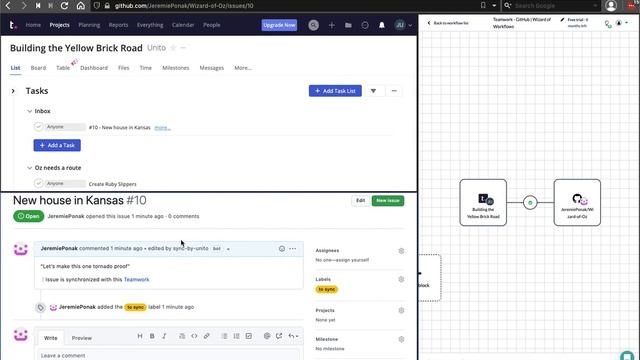640x360 pixels.
Task: Click the flow connector circle between workflow blocks
Action: (x=530, y=202)
